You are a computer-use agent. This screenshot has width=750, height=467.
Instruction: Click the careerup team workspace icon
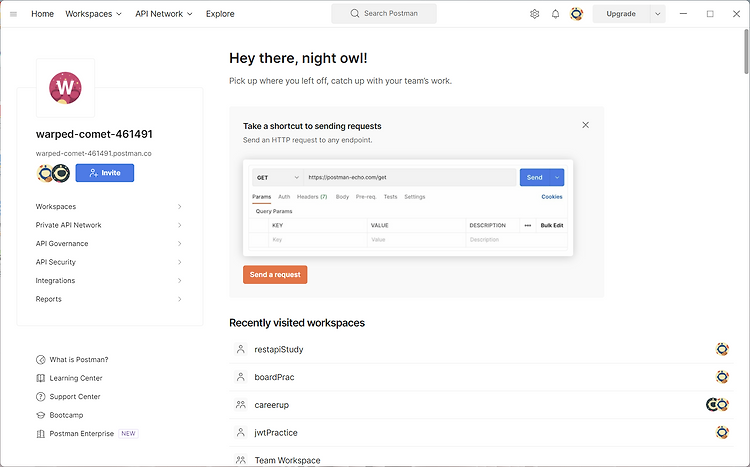[241, 405]
